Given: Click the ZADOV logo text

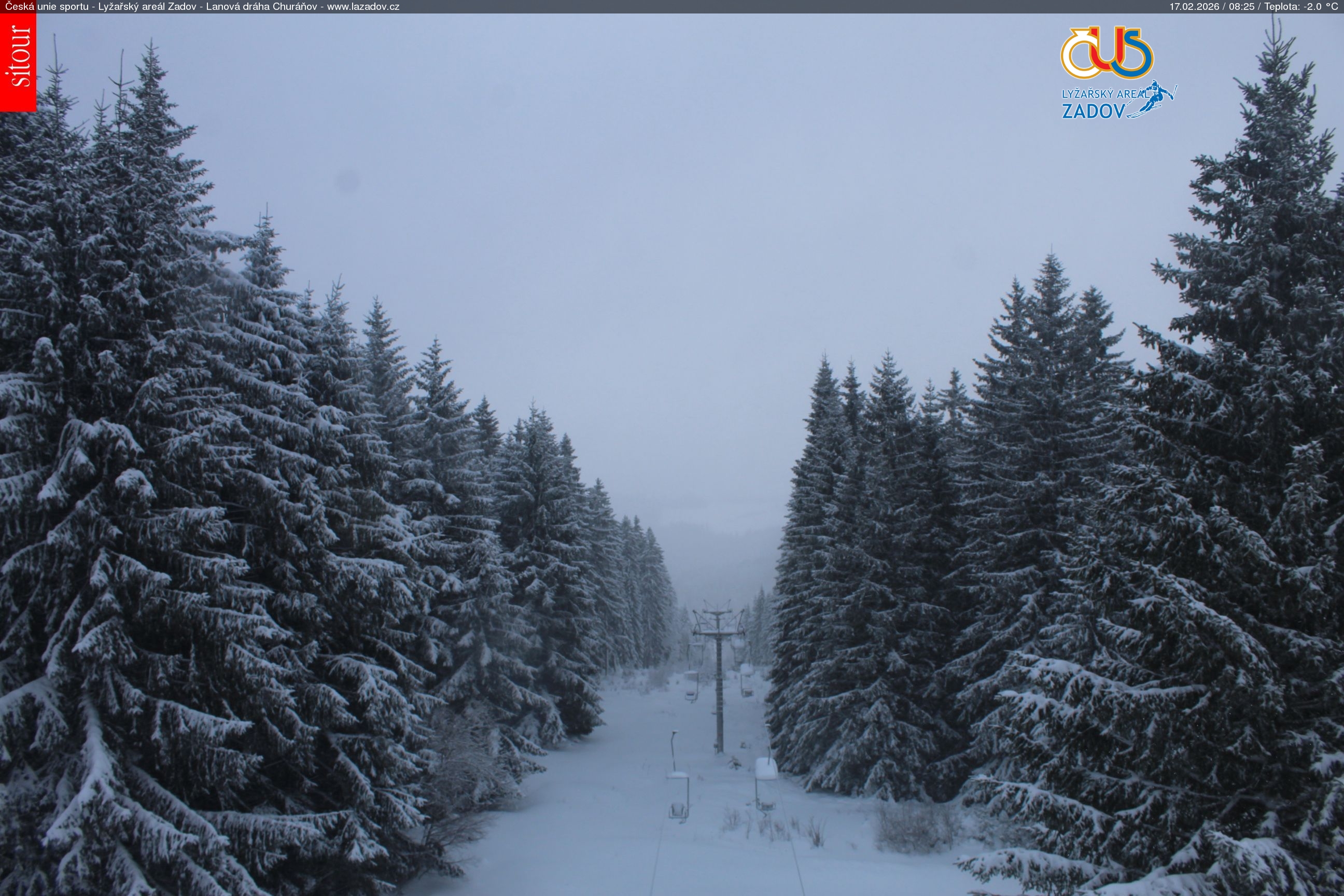Looking at the screenshot, I should pyautogui.click(x=1093, y=111).
